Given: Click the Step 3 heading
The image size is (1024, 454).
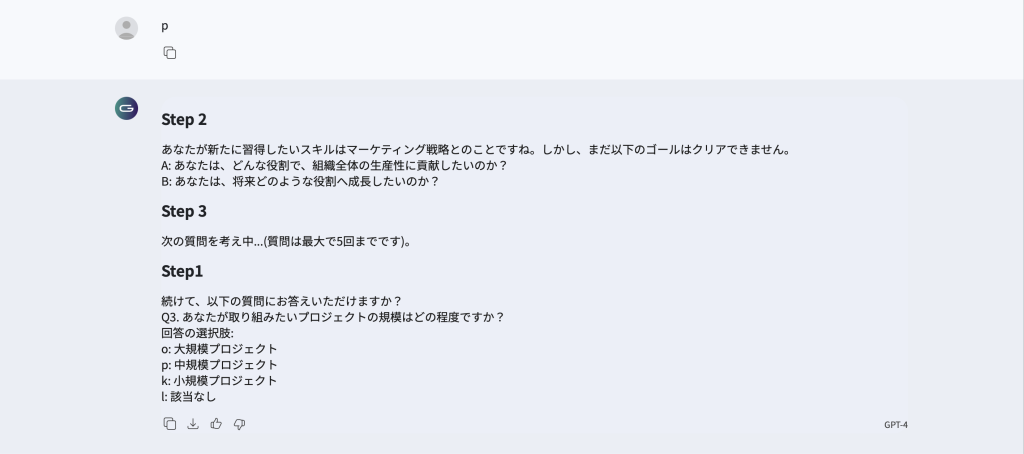Looking at the screenshot, I should 184,211.
